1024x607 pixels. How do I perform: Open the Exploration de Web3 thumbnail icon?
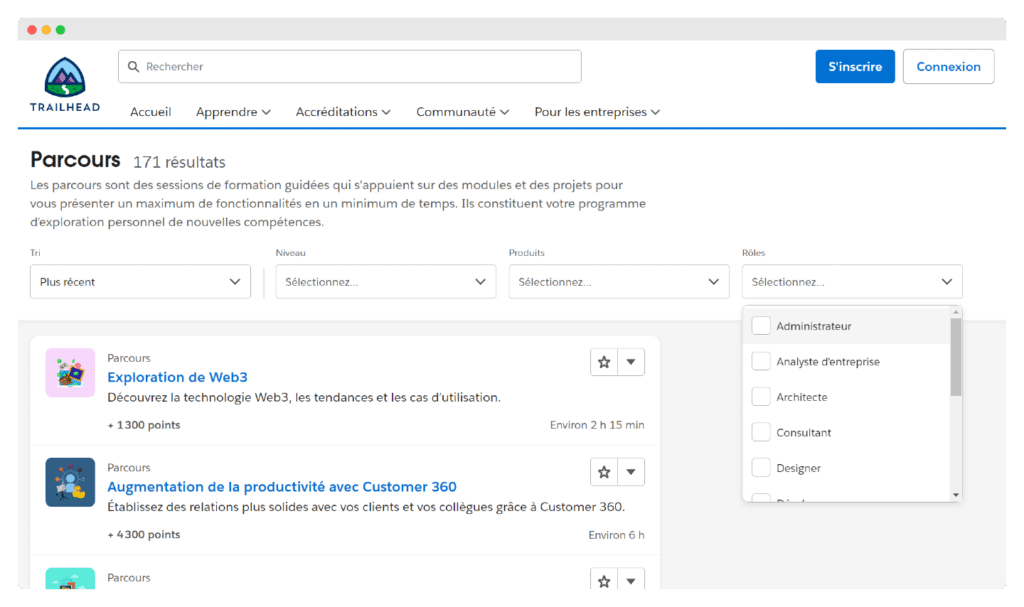(70, 373)
